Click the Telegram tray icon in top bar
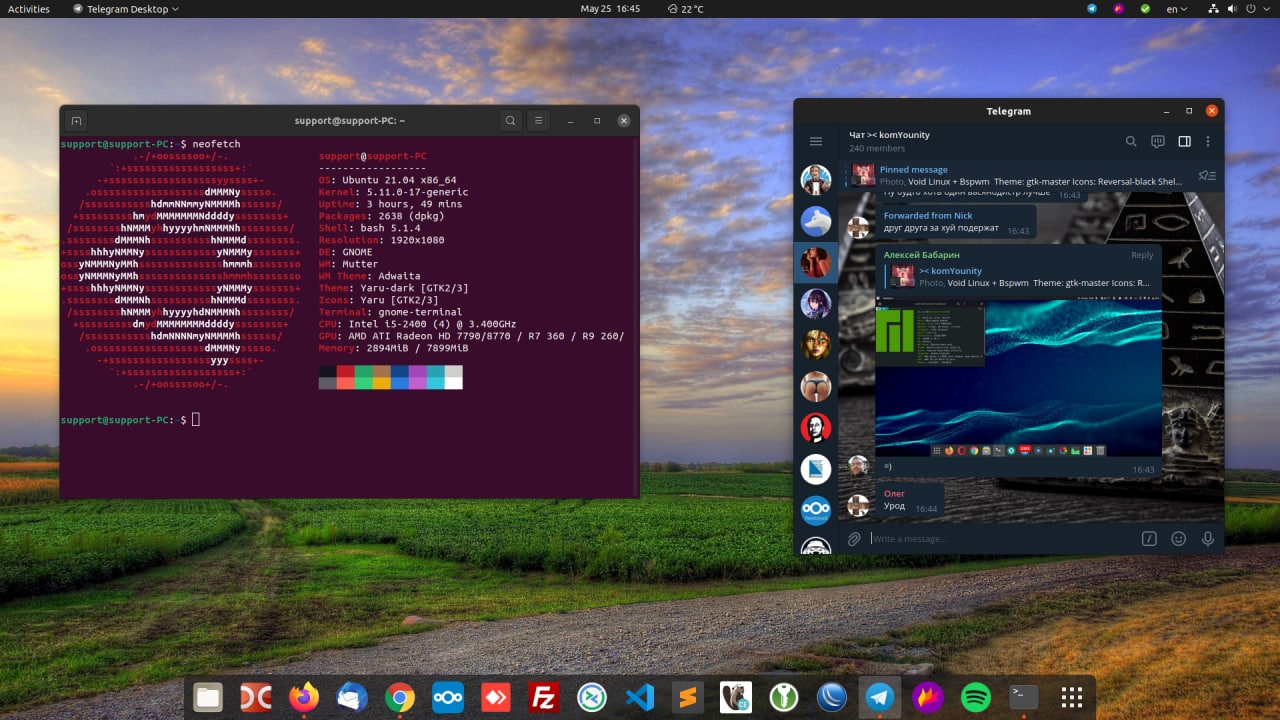 click(x=1092, y=9)
